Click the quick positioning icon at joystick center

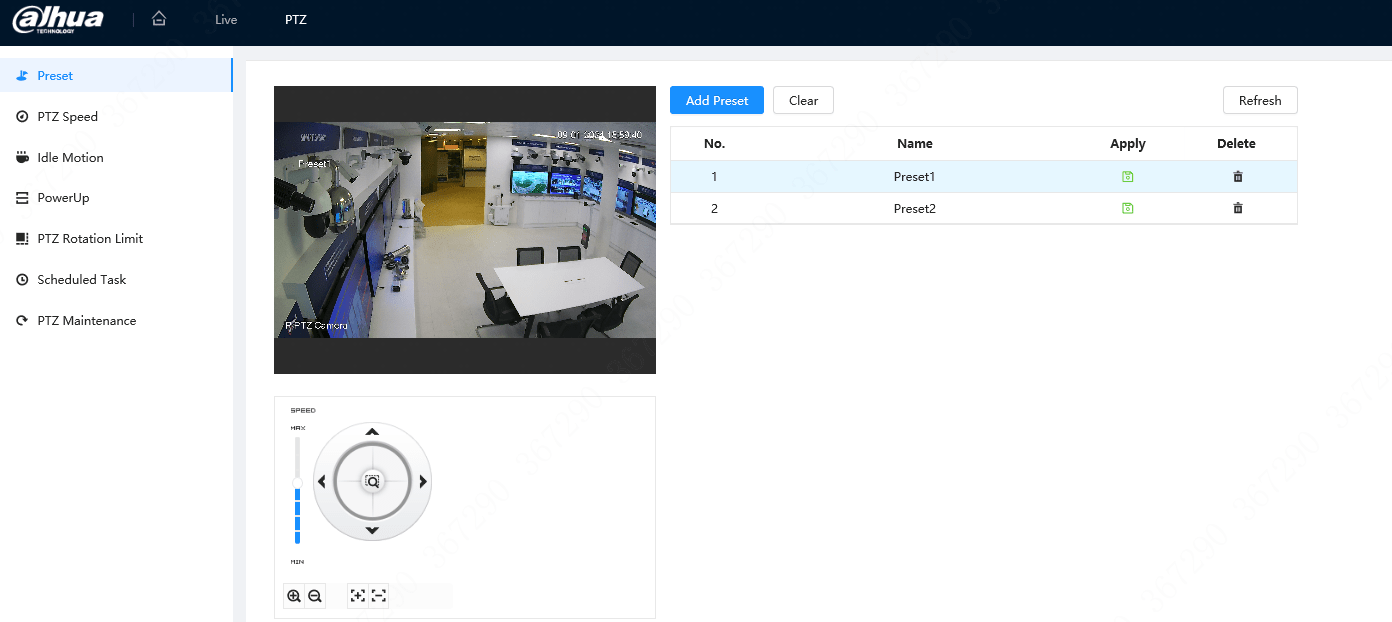pos(372,481)
